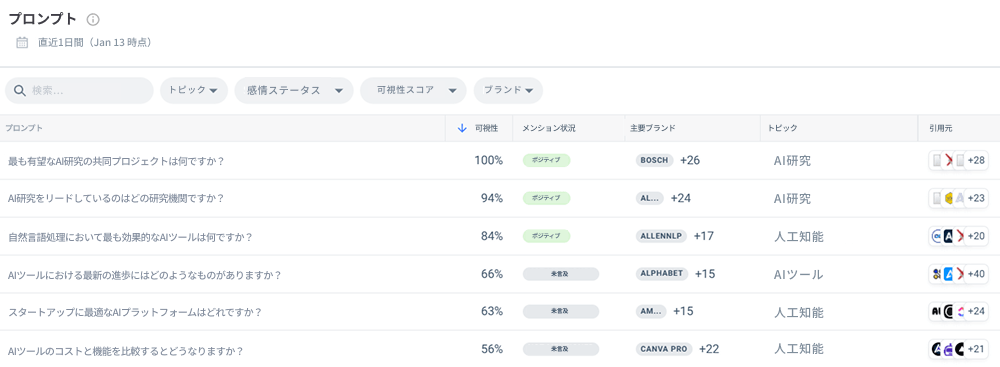The height and width of the screenshot is (367, 1000).
Task: Open prompt AIツールのコストと機能を比較するとどうなりますか？
Action: coord(126,351)
